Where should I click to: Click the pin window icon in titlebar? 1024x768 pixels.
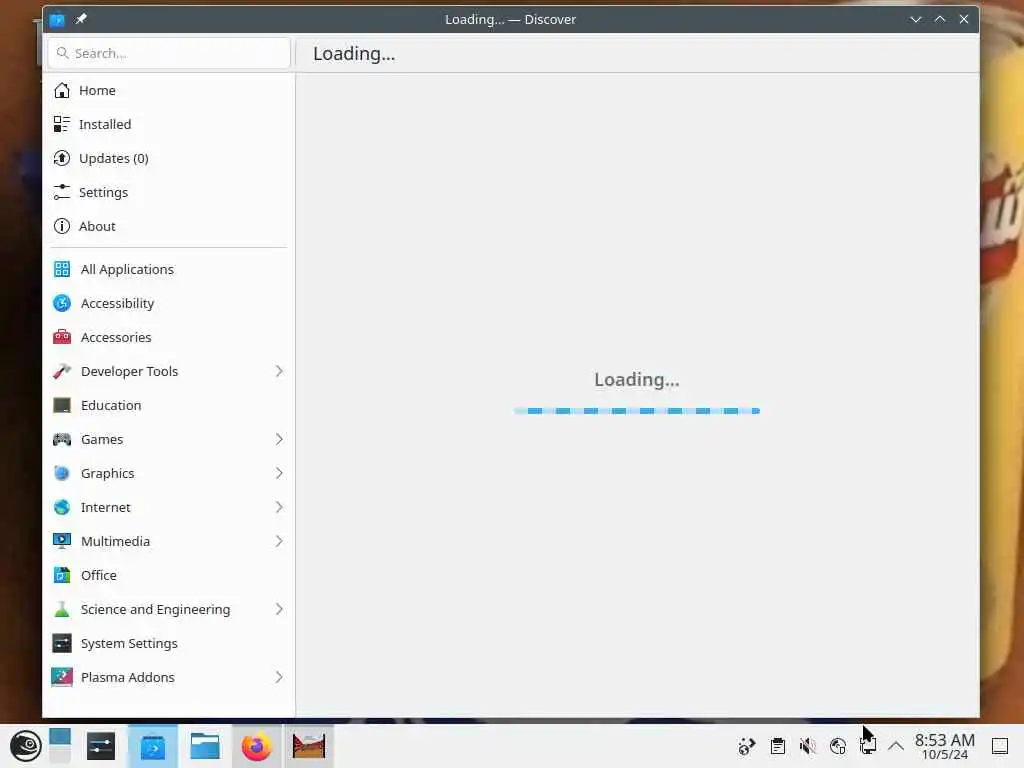[80, 19]
